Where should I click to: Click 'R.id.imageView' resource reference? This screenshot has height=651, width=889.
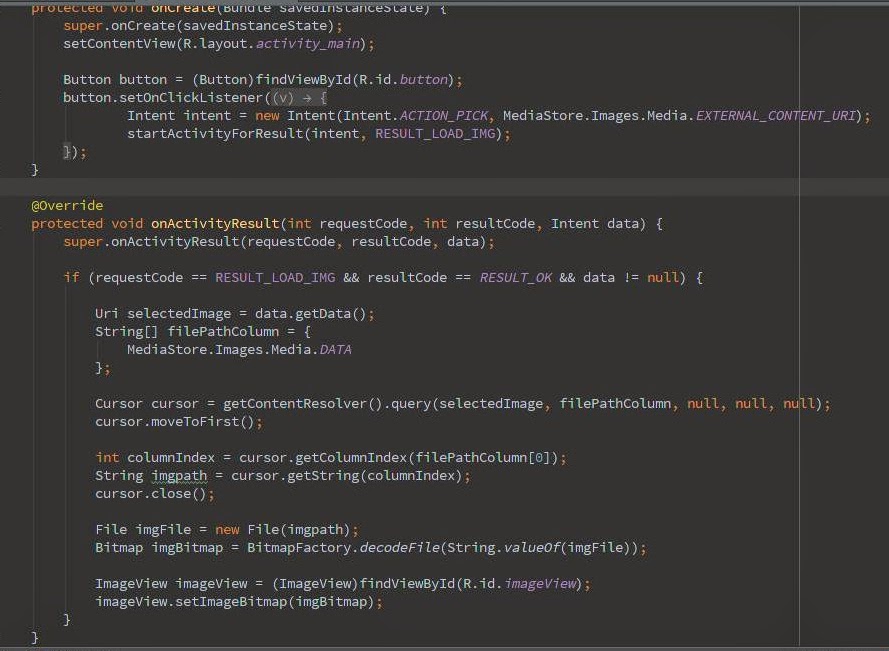(519, 584)
